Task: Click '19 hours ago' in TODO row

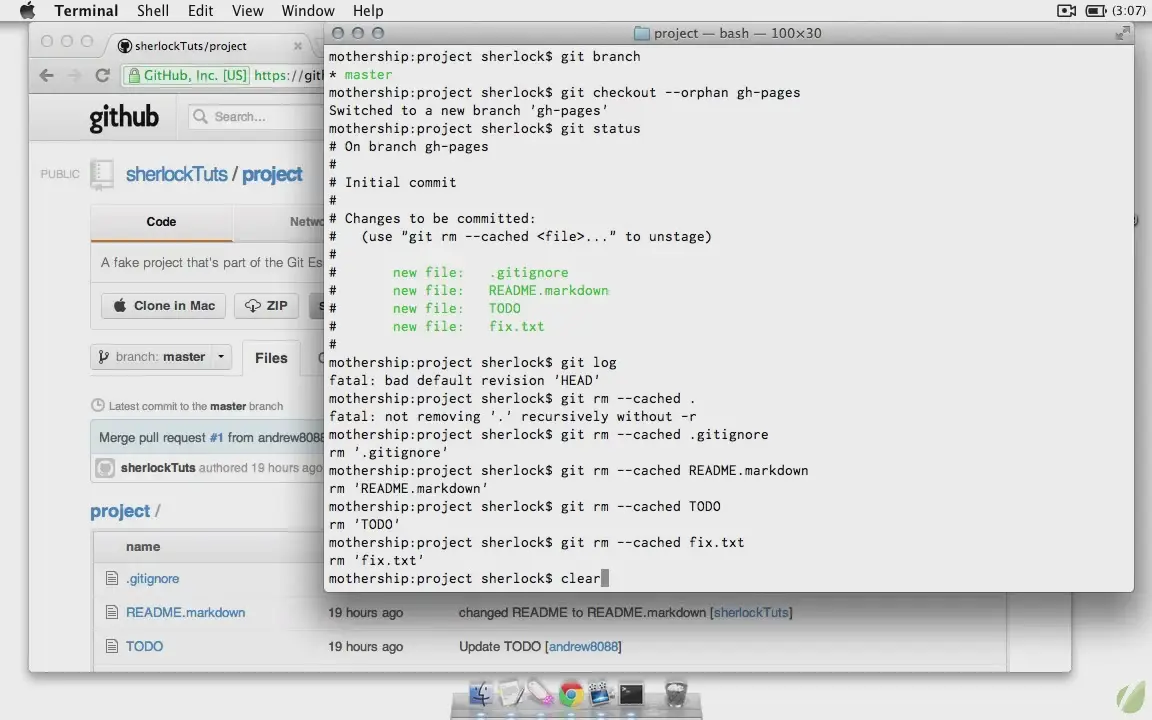Action: click(365, 647)
